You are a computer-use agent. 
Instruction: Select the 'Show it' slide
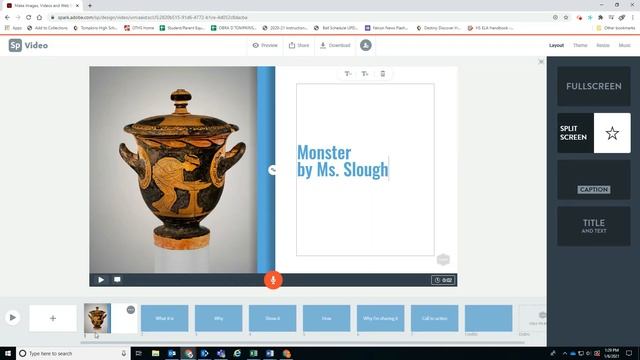(x=272, y=318)
